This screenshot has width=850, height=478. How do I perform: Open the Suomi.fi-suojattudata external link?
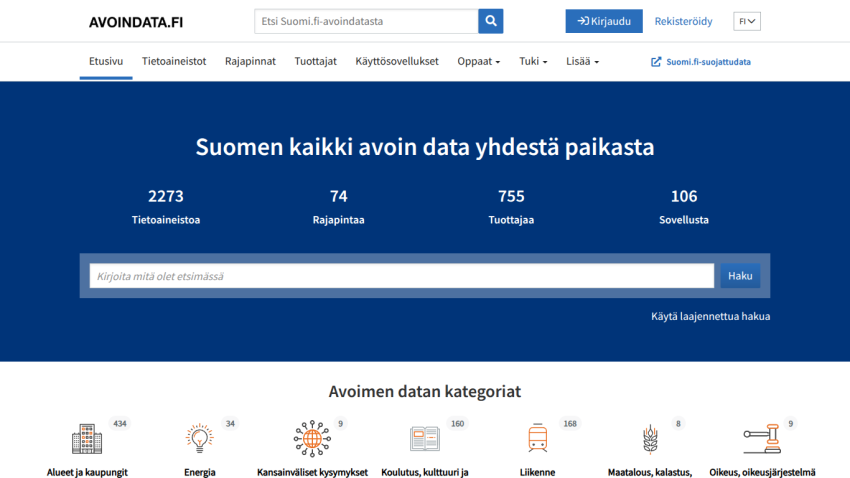tap(700, 62)
